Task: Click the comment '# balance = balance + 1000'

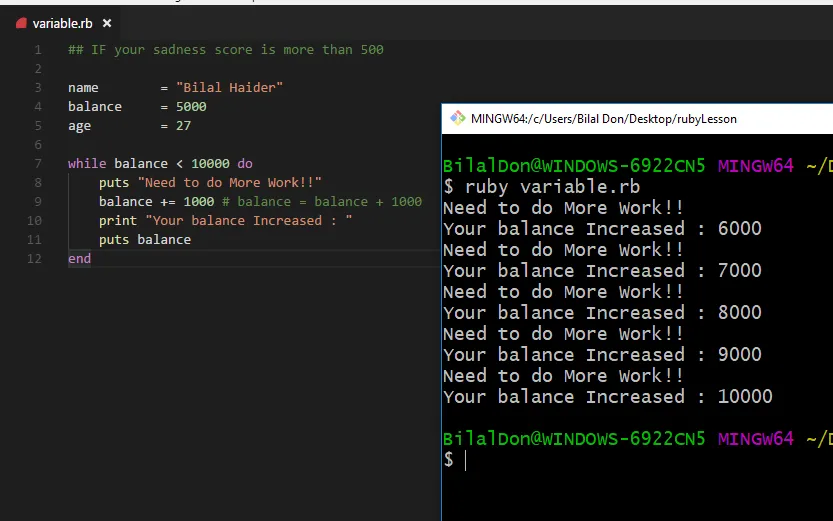Action: (x=322, y=202)
